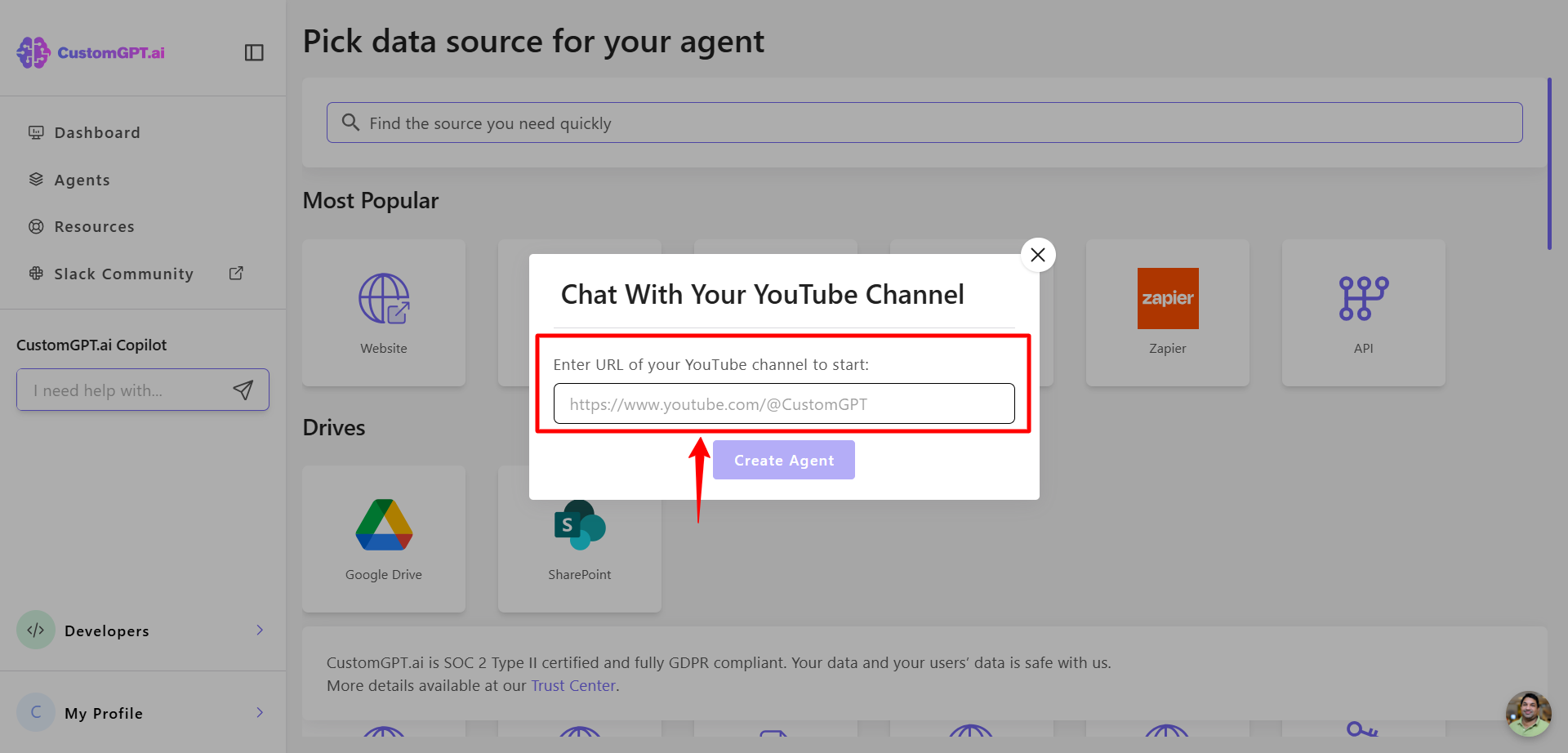The width and height of the screenshot is (1568, 753).
Task: Send the Copilot message with paper plane icon
Action: [243, 390]
